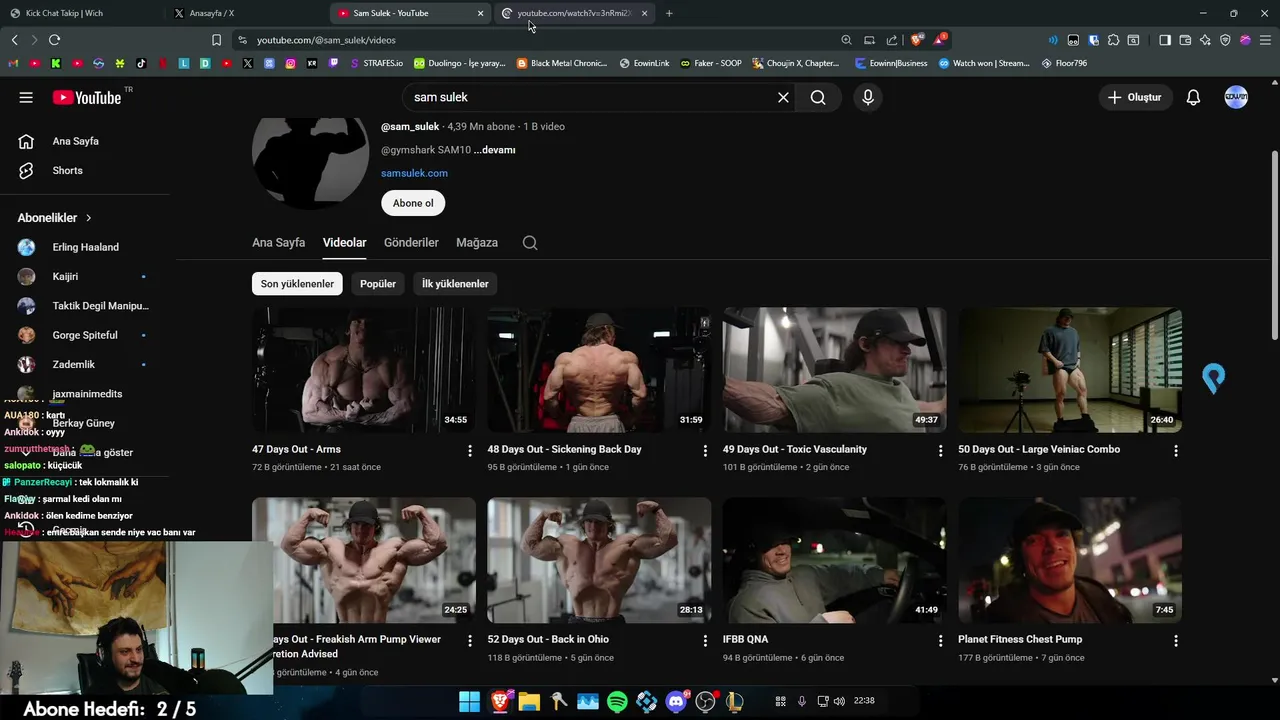Bookmark this page icon
Viewport: 1280px width, 720px height.
pos(216,40)
